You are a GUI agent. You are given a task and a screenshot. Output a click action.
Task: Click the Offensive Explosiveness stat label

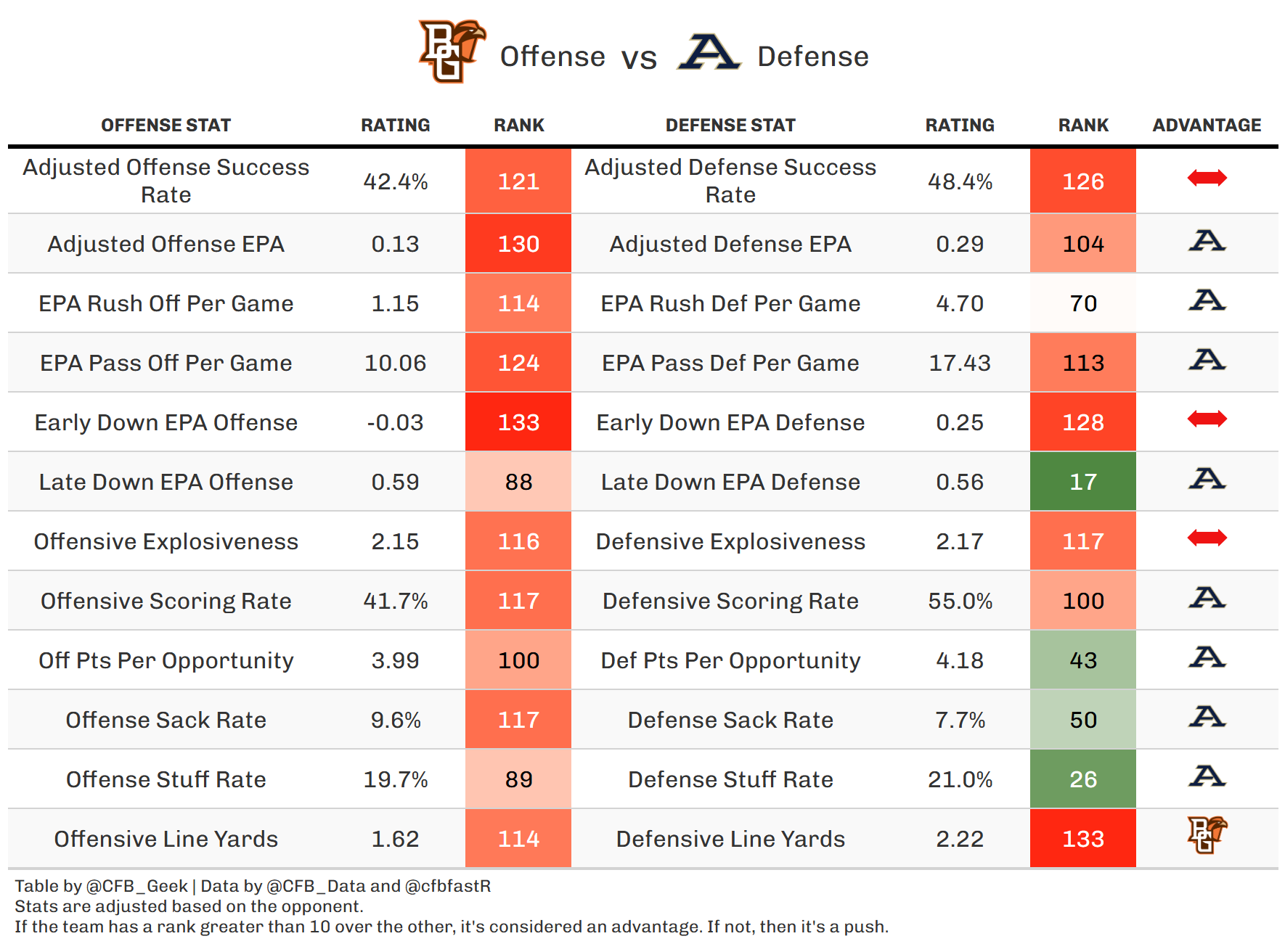(x=166, y=541)
